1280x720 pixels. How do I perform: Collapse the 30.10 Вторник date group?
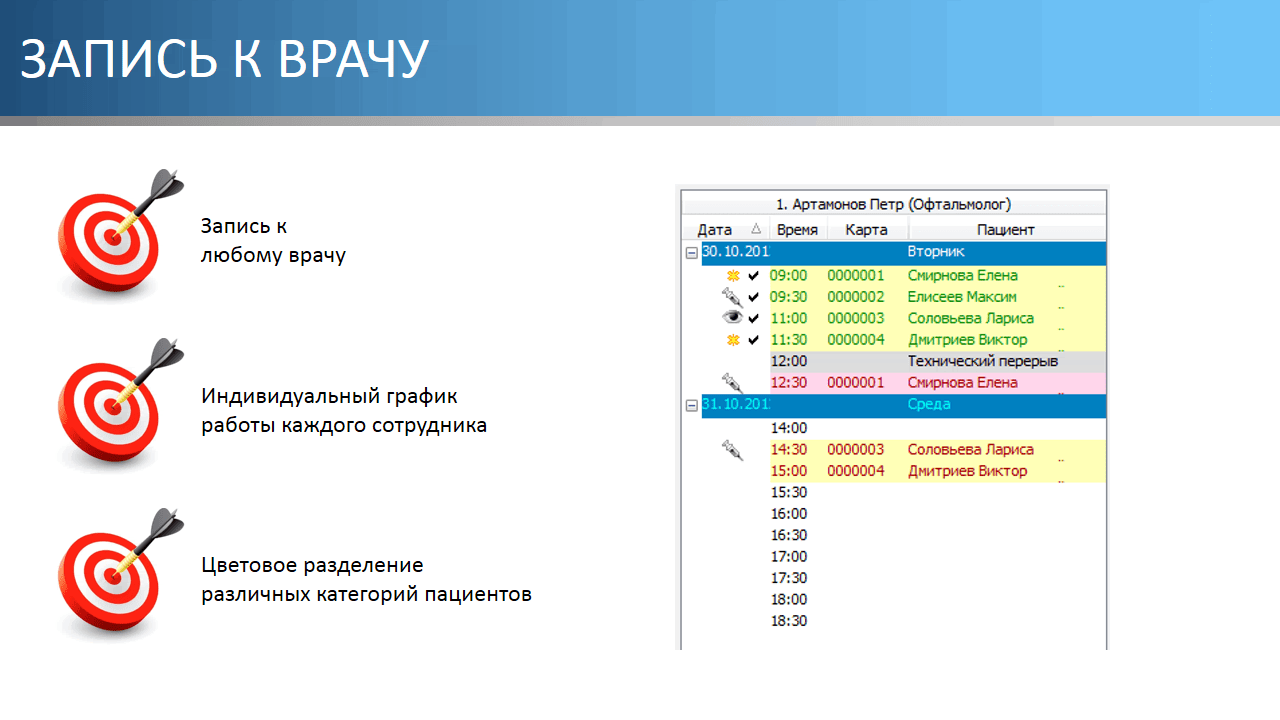click(x=691, y=253)
